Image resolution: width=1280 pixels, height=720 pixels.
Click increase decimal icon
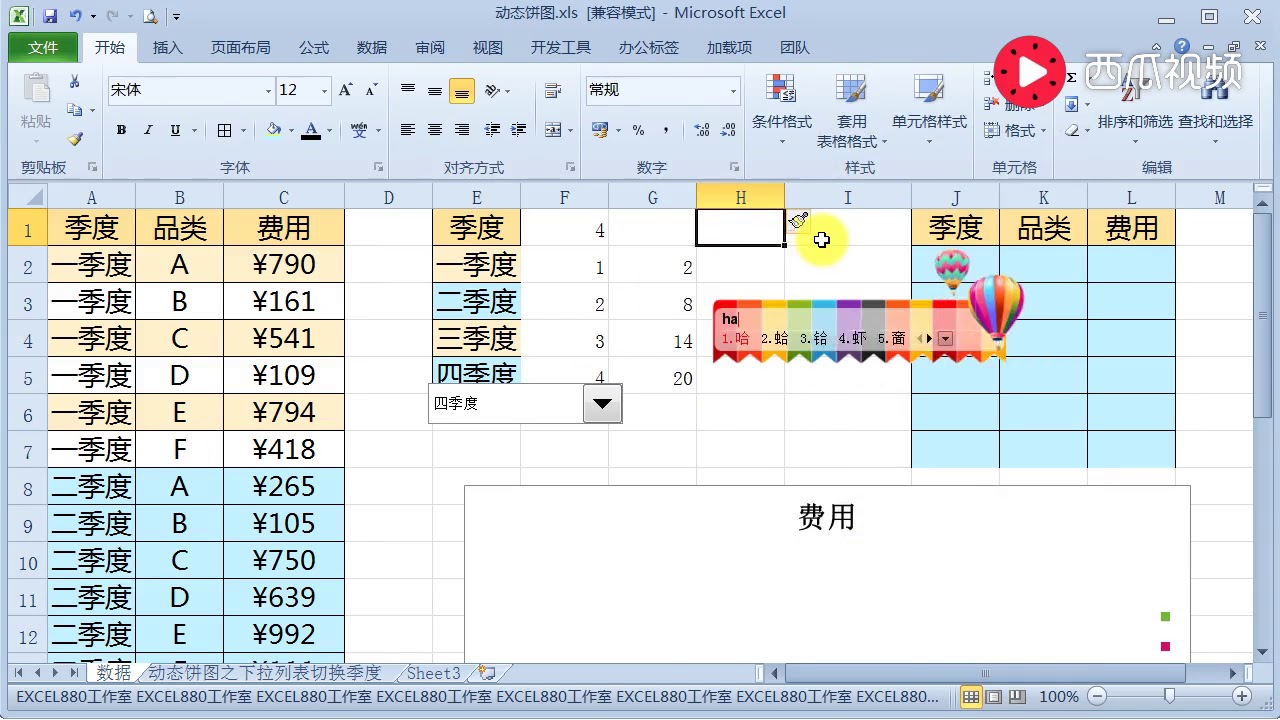point(701,130)
